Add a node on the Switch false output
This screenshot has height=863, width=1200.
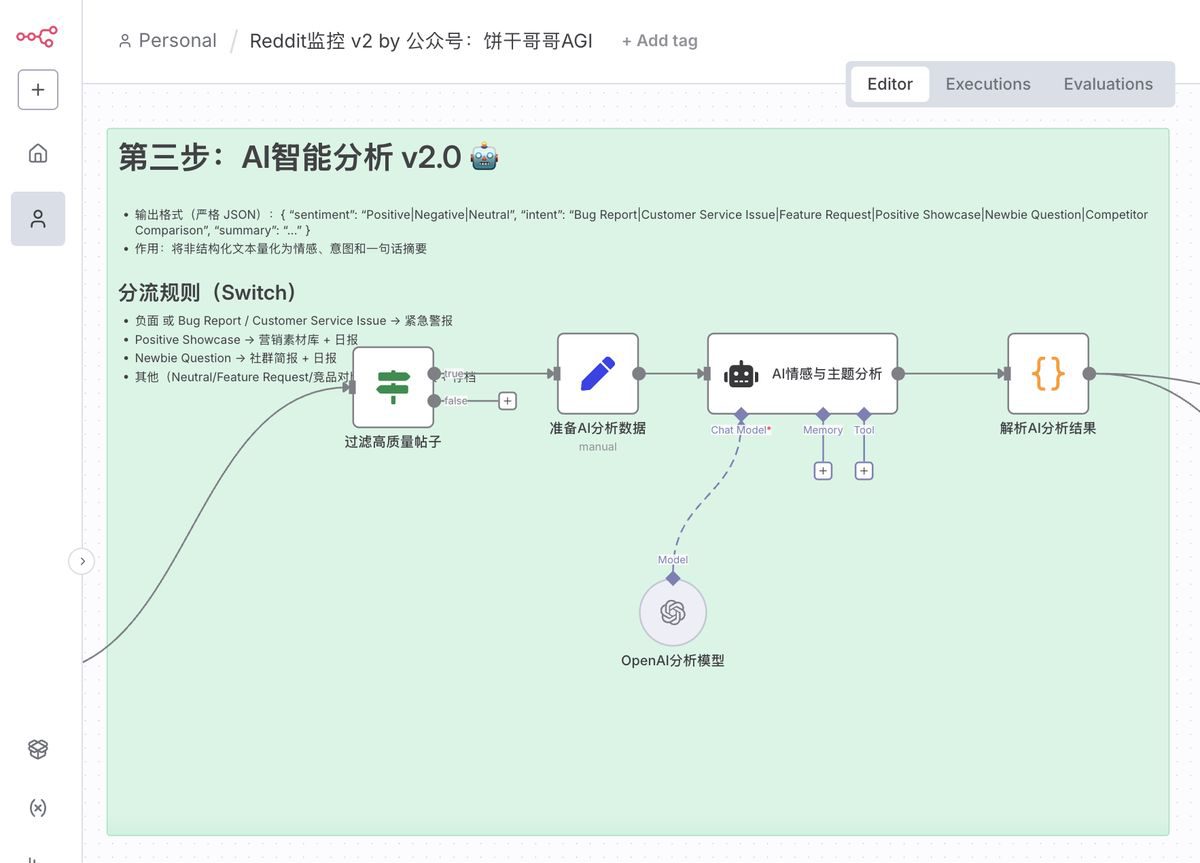tap(507, 400)
